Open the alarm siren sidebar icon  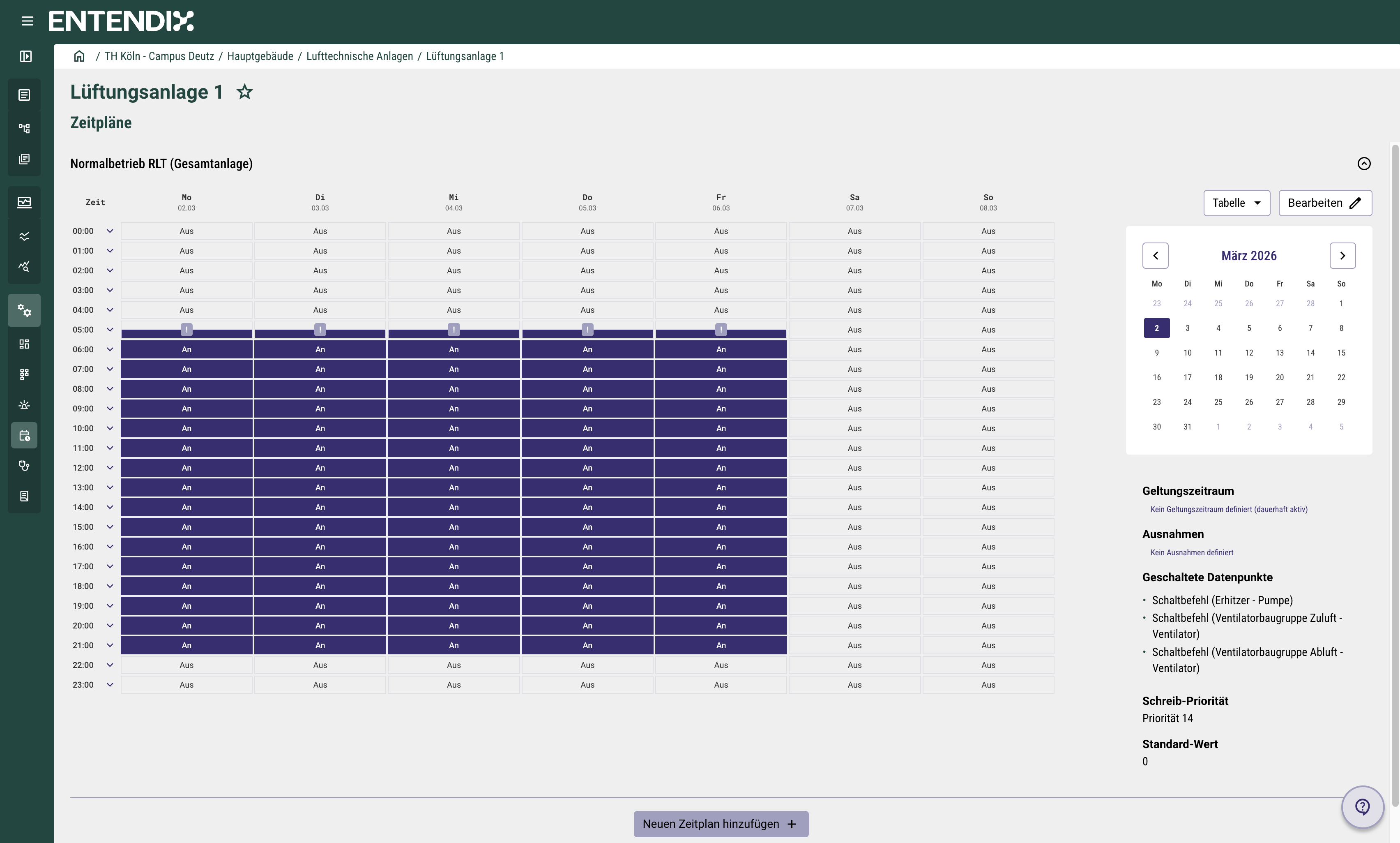tap(24, 404)
